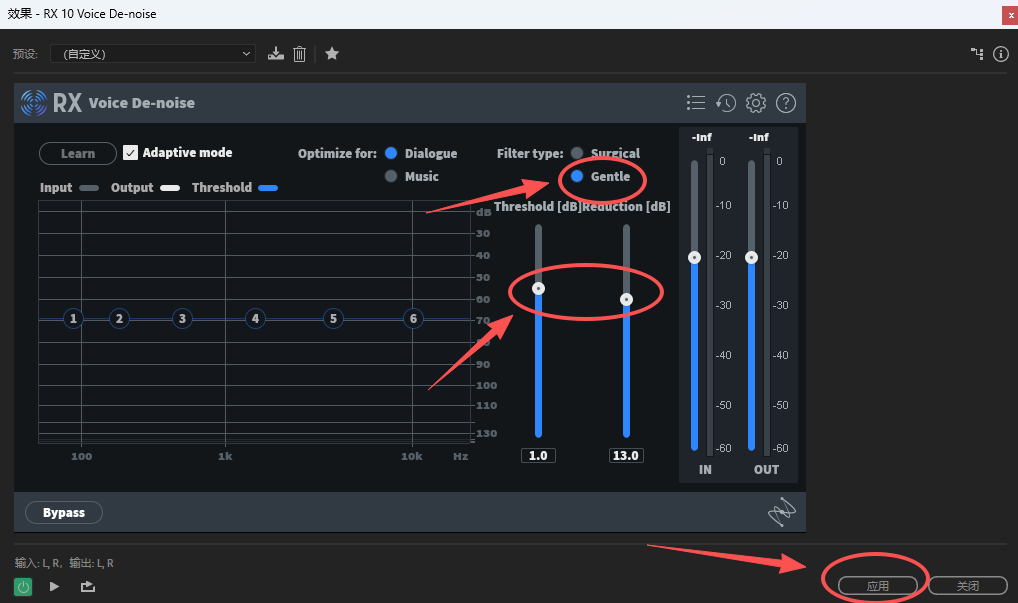Image resolution: width=1018 pixels, height=603 pixels.
Task: Click the OUT meter -Inf readout
Action: [758, 138]
